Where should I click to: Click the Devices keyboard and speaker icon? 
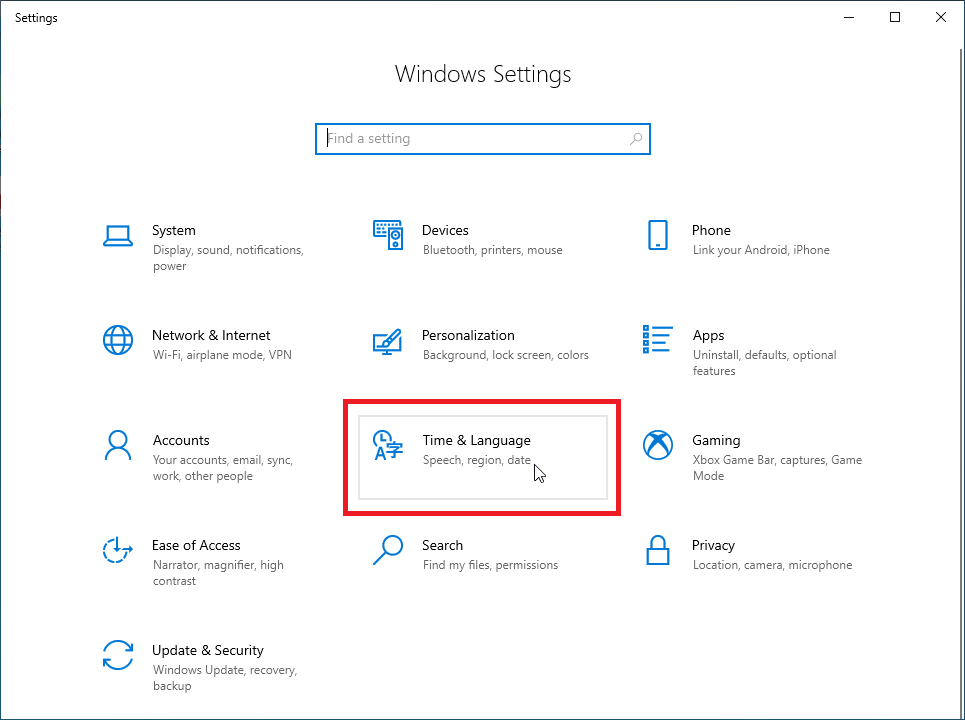click(x=388, y=235)
